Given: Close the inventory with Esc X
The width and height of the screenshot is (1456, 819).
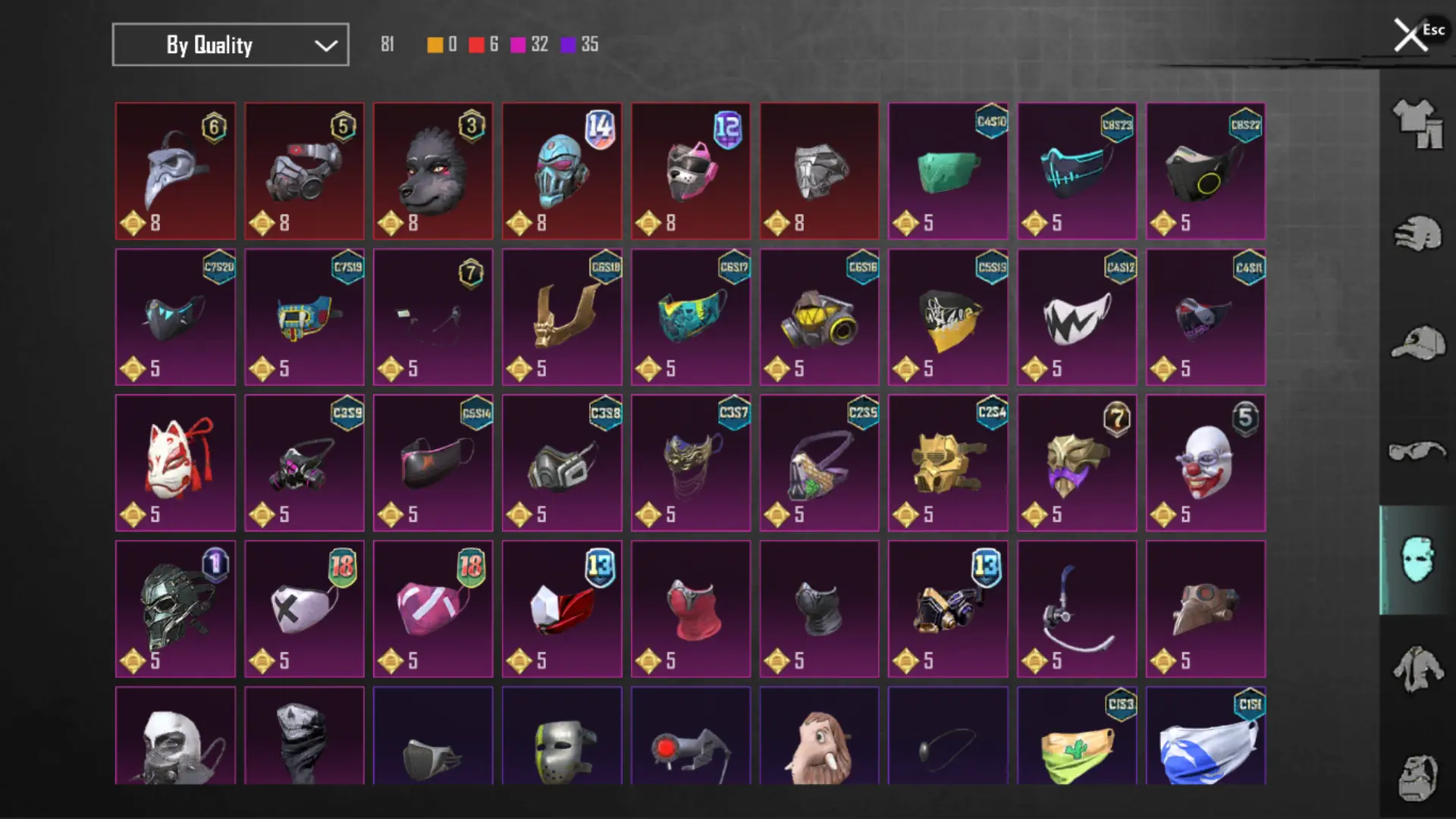Looking at the screenshot, I should click(x=1411, y=35).
